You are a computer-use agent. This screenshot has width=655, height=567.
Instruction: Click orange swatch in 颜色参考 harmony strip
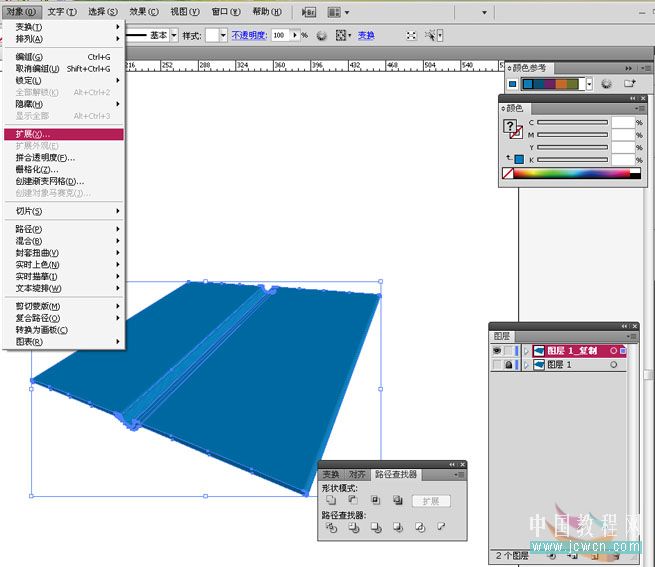[x=561, y=84]
